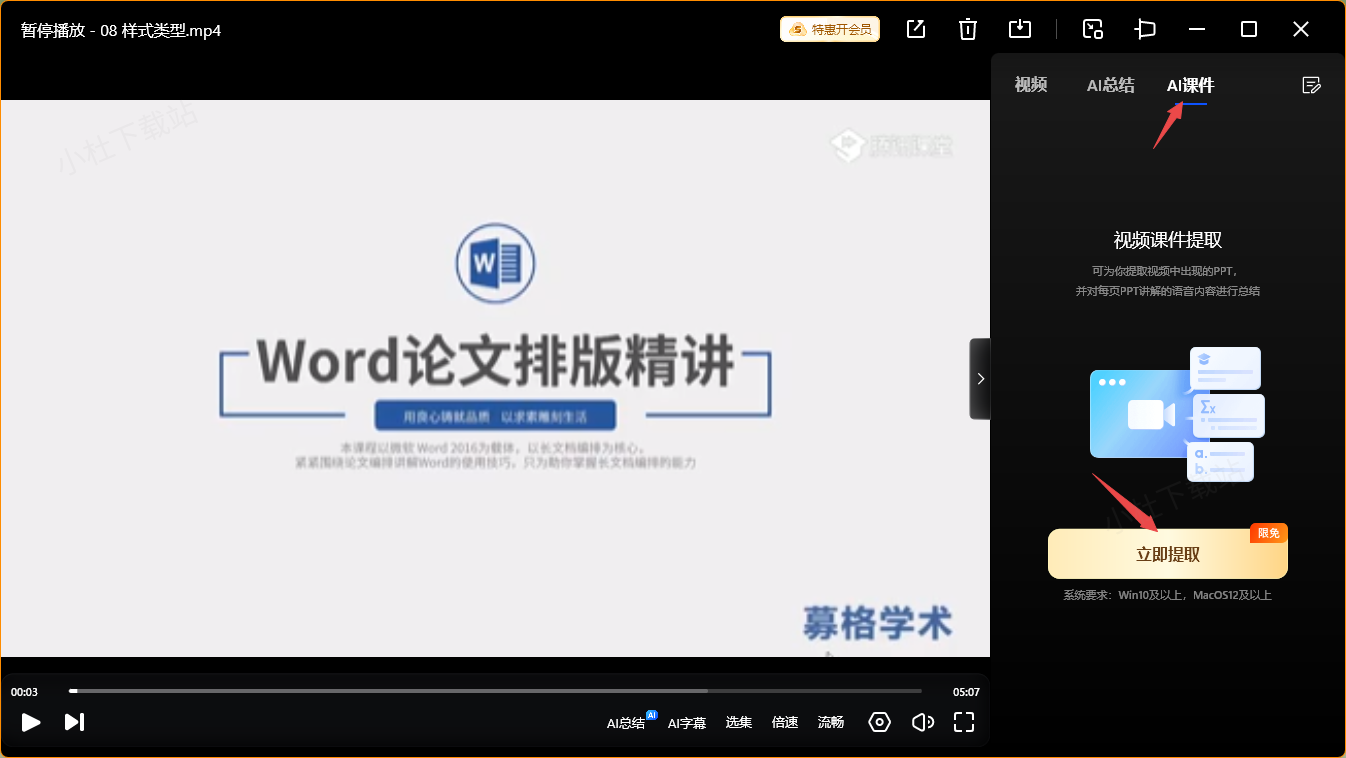The image size is (1346, 758).
Task: Click the 立即提取 button
Action: pos(1168,554)
